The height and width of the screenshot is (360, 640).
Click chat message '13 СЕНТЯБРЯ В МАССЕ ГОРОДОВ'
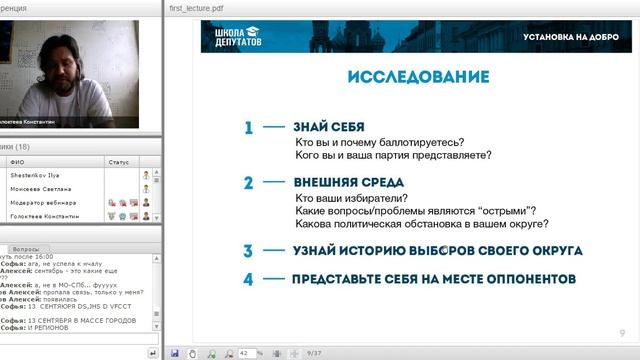pos(82,320)
